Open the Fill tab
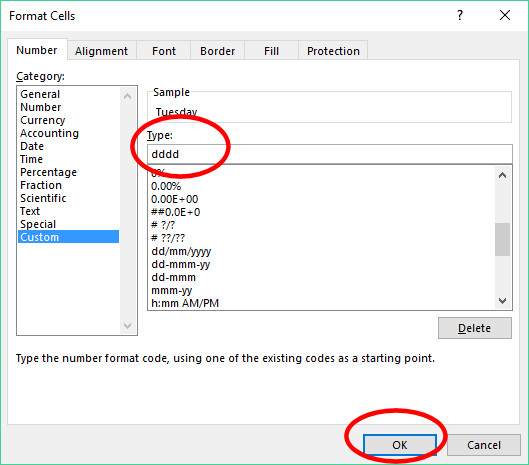This screenshot has width=529, height=465. pos(271,51)
